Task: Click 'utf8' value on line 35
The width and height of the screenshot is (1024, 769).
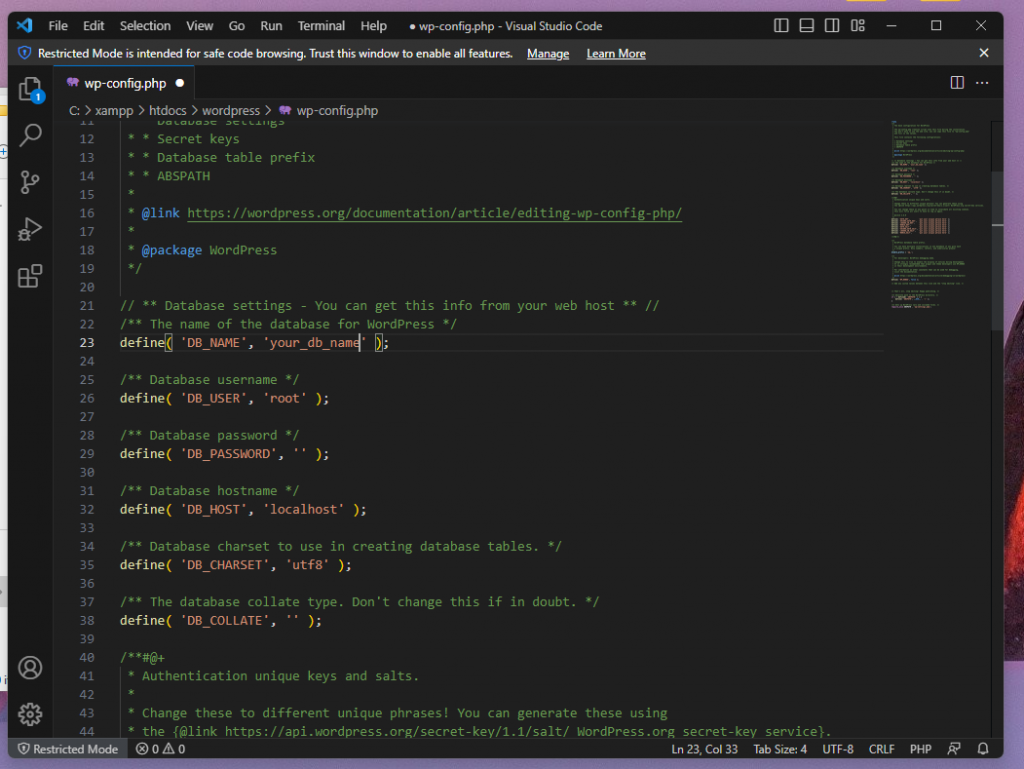Action: (x=307, y=565)
